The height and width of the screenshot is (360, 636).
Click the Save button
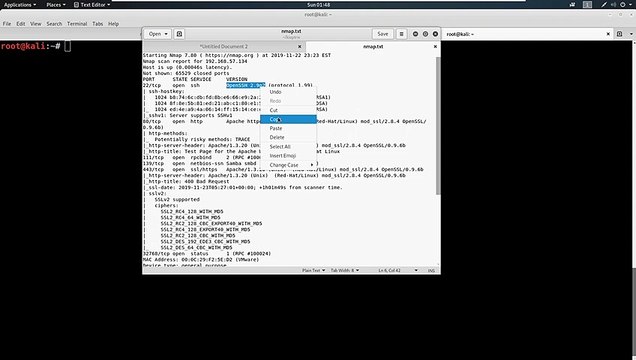[382, 34]
